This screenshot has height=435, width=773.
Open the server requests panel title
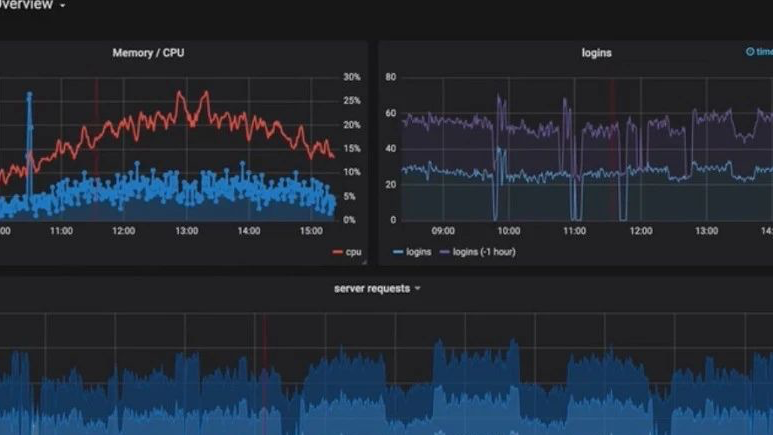click(x=372, y=289)
